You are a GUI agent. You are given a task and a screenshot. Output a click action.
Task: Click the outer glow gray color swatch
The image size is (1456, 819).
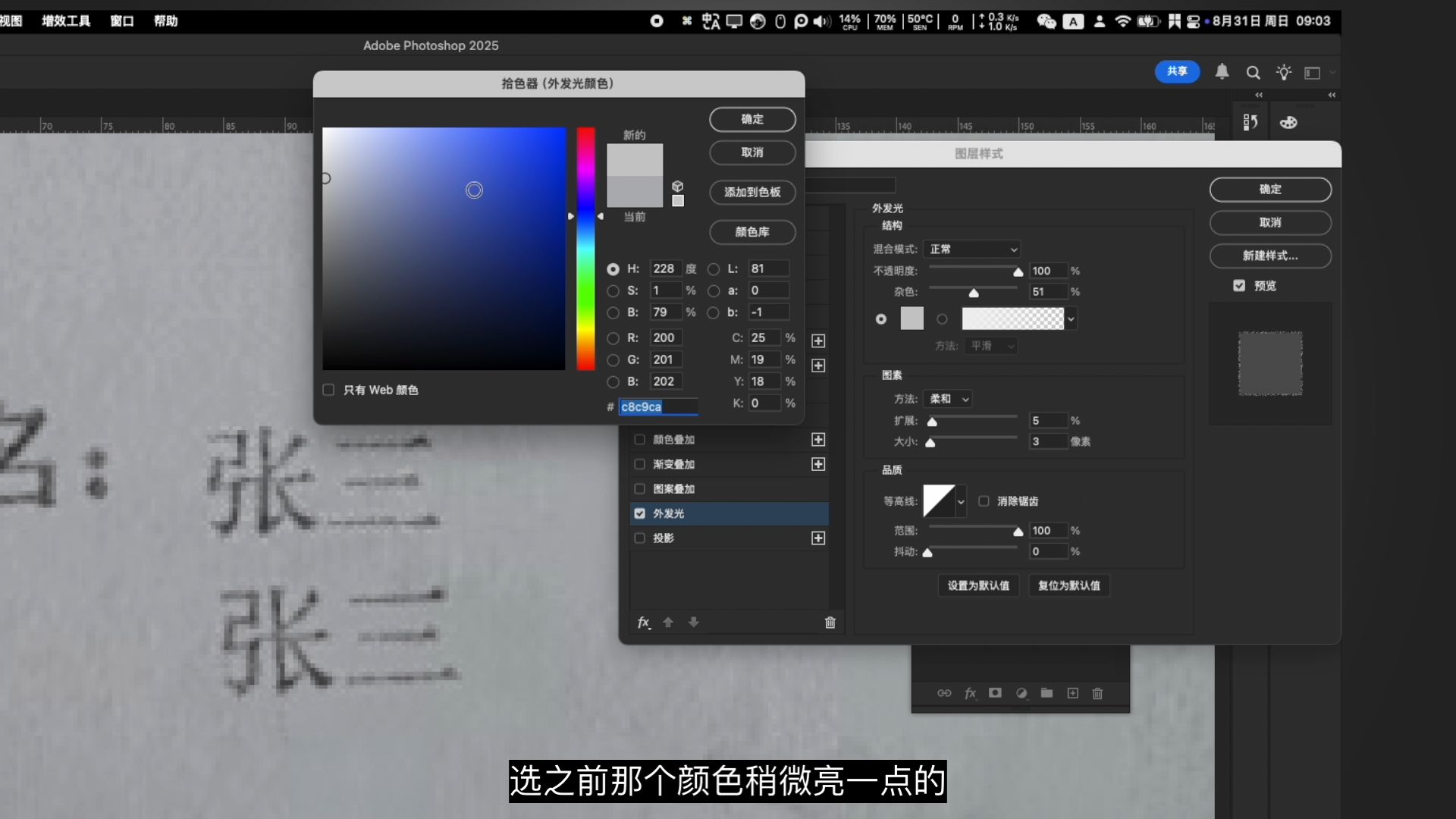click(x=912, y=318)
